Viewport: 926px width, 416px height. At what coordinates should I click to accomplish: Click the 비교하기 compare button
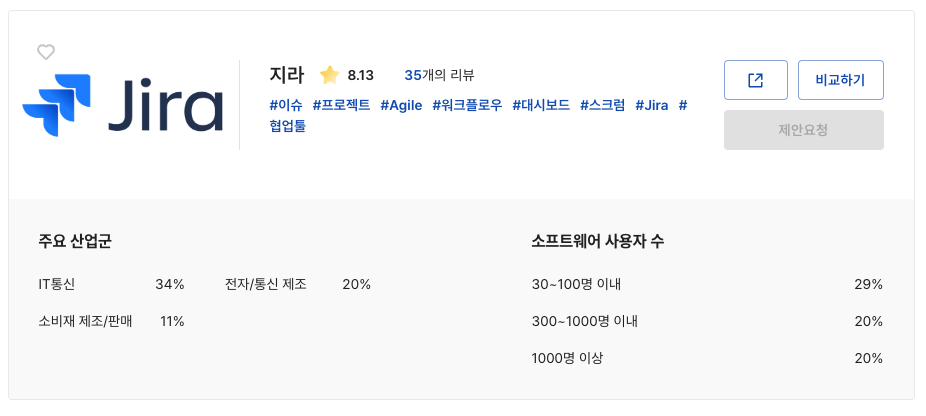coord(840,80)
